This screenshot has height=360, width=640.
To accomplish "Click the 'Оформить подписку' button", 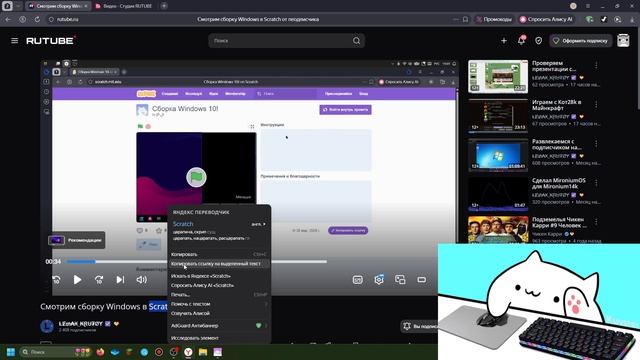I will pyautogui.click(x=580, y=41).
